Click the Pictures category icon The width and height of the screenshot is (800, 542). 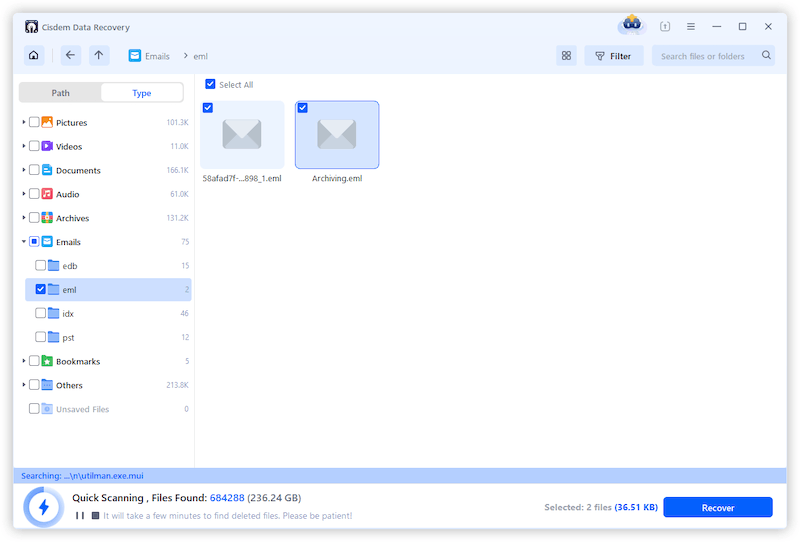pos(47,122)
